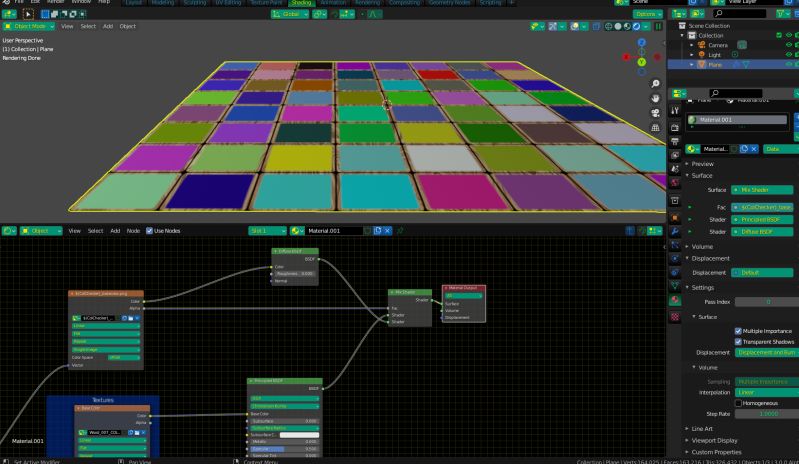Adjust Roughness slider on Diffuse BSDF node

[x=295, y=274]
